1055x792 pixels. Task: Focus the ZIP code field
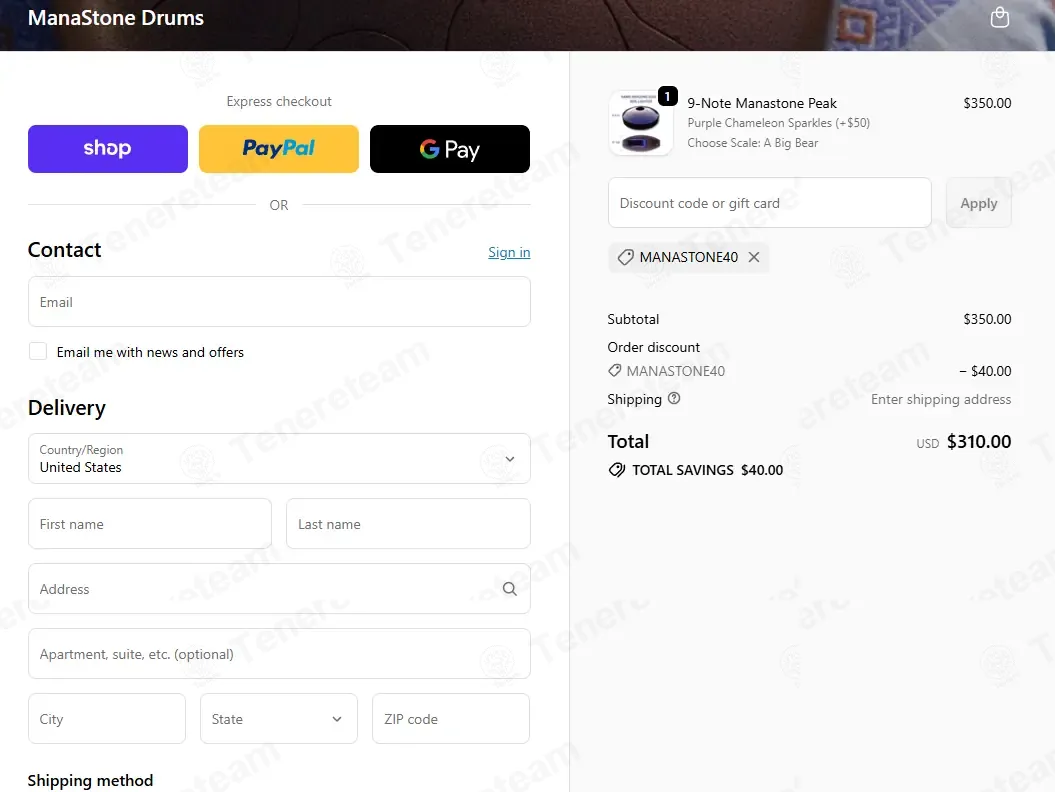pos(451,719)
